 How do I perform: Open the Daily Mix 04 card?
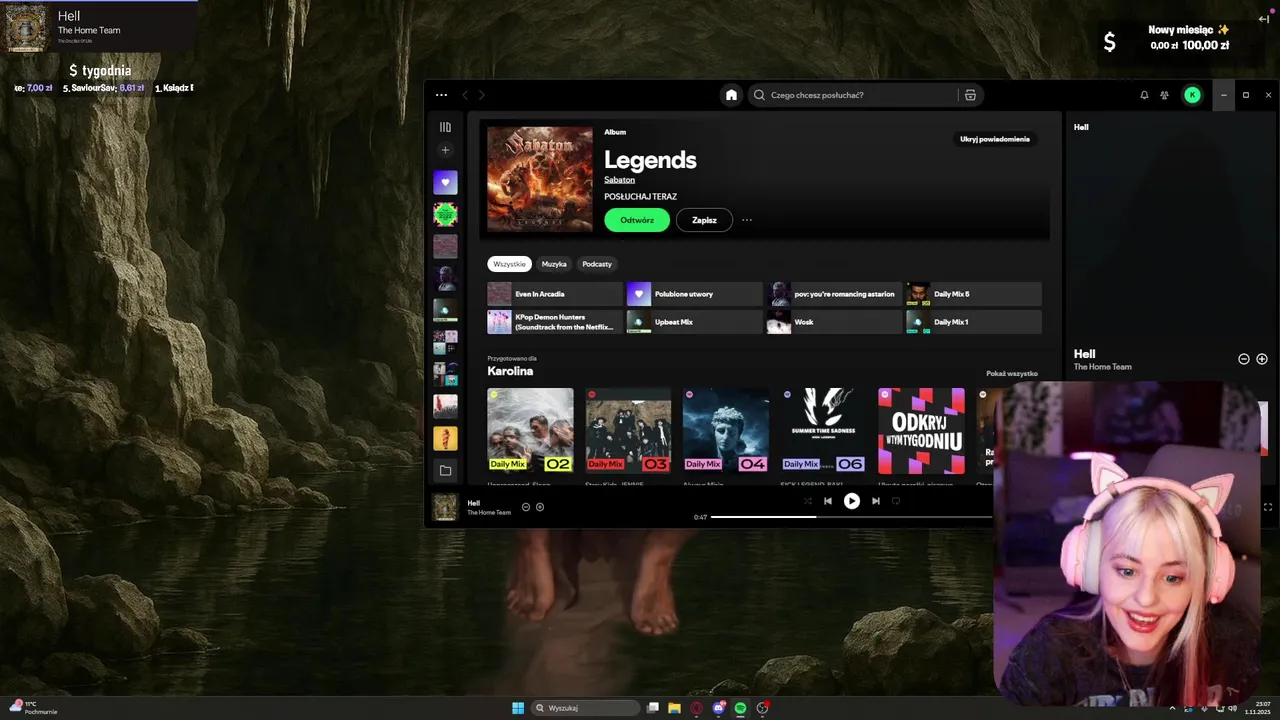[x=726, y=431]
